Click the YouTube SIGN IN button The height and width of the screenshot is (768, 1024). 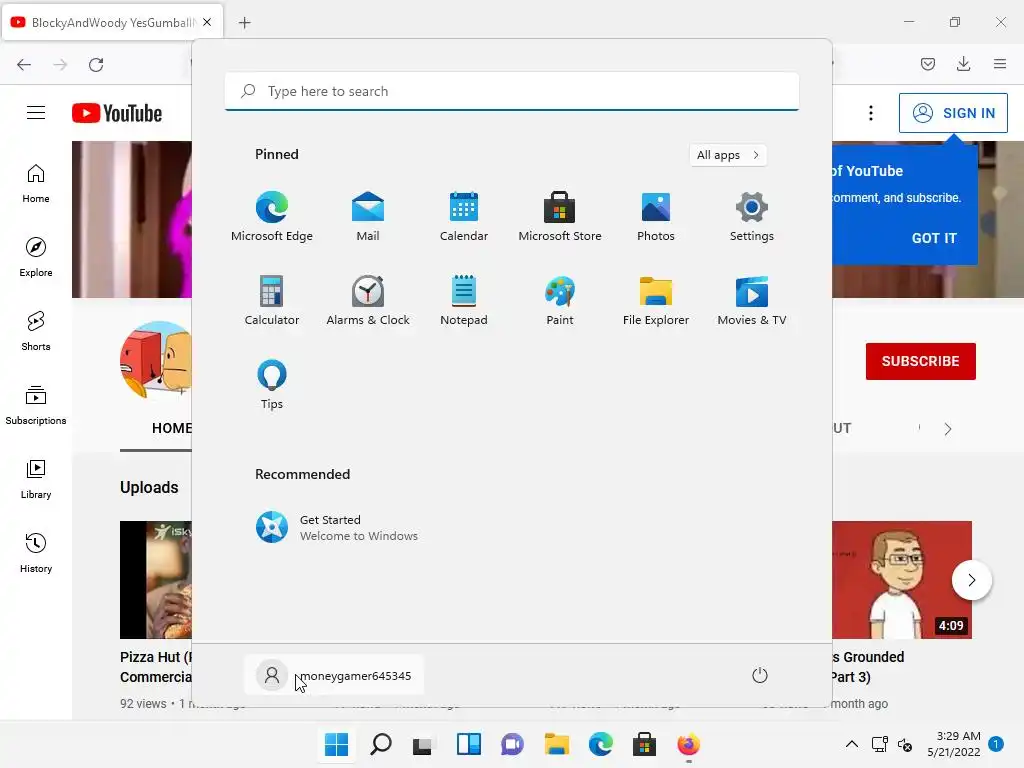(953, 113)
